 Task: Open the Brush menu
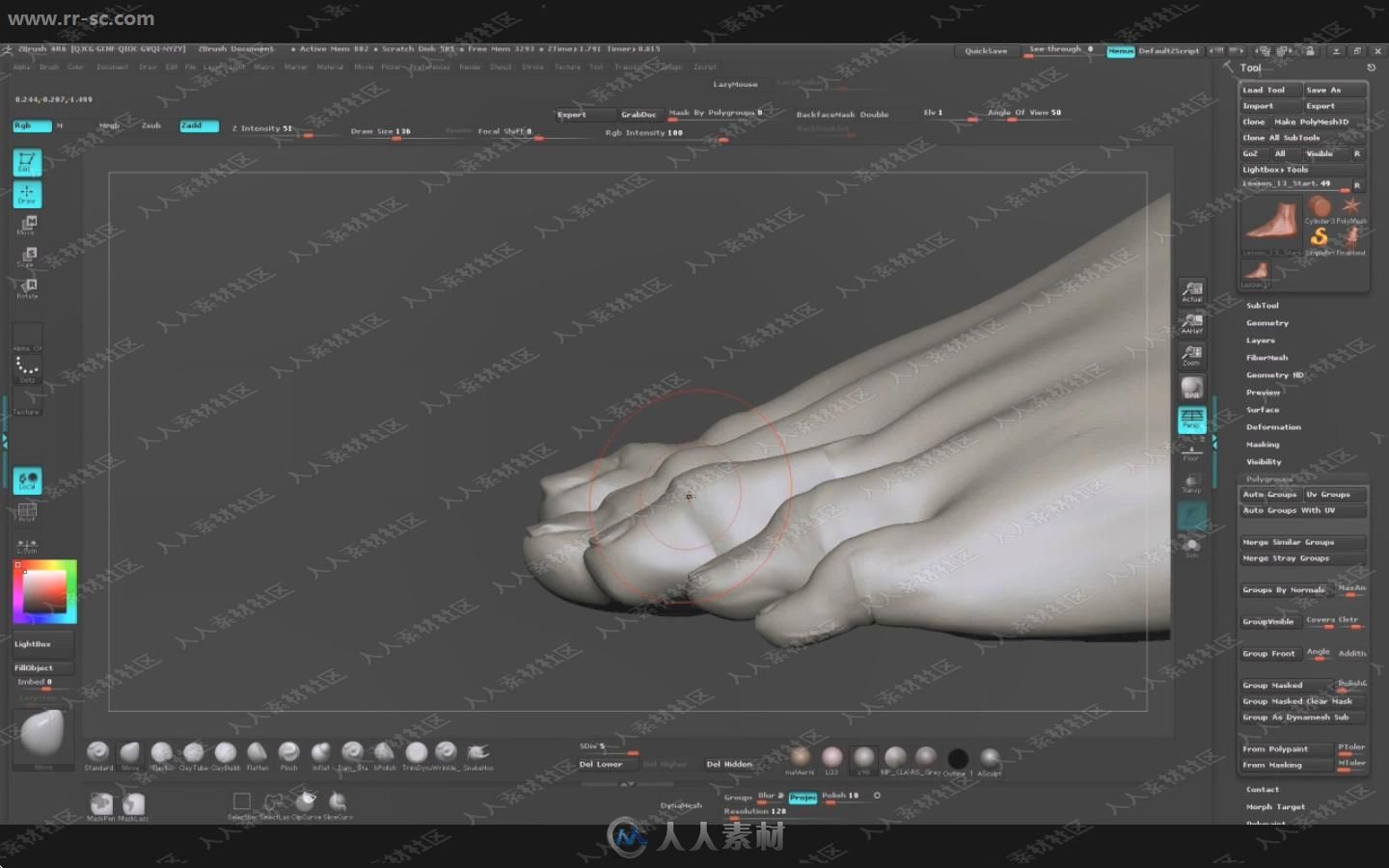(x=49, y=68)
